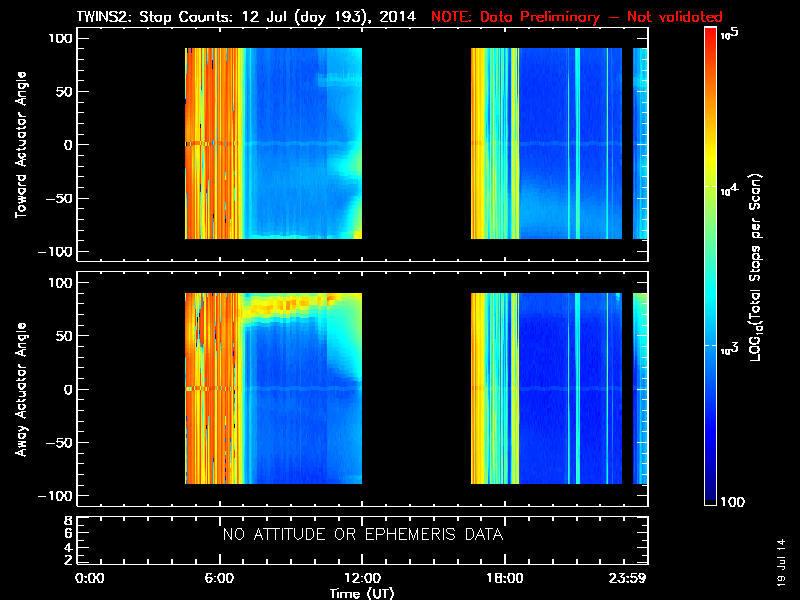This screenshot has height=600, width=800.
Task: Select the 10^5 color bar label
Action: (730, 34)
